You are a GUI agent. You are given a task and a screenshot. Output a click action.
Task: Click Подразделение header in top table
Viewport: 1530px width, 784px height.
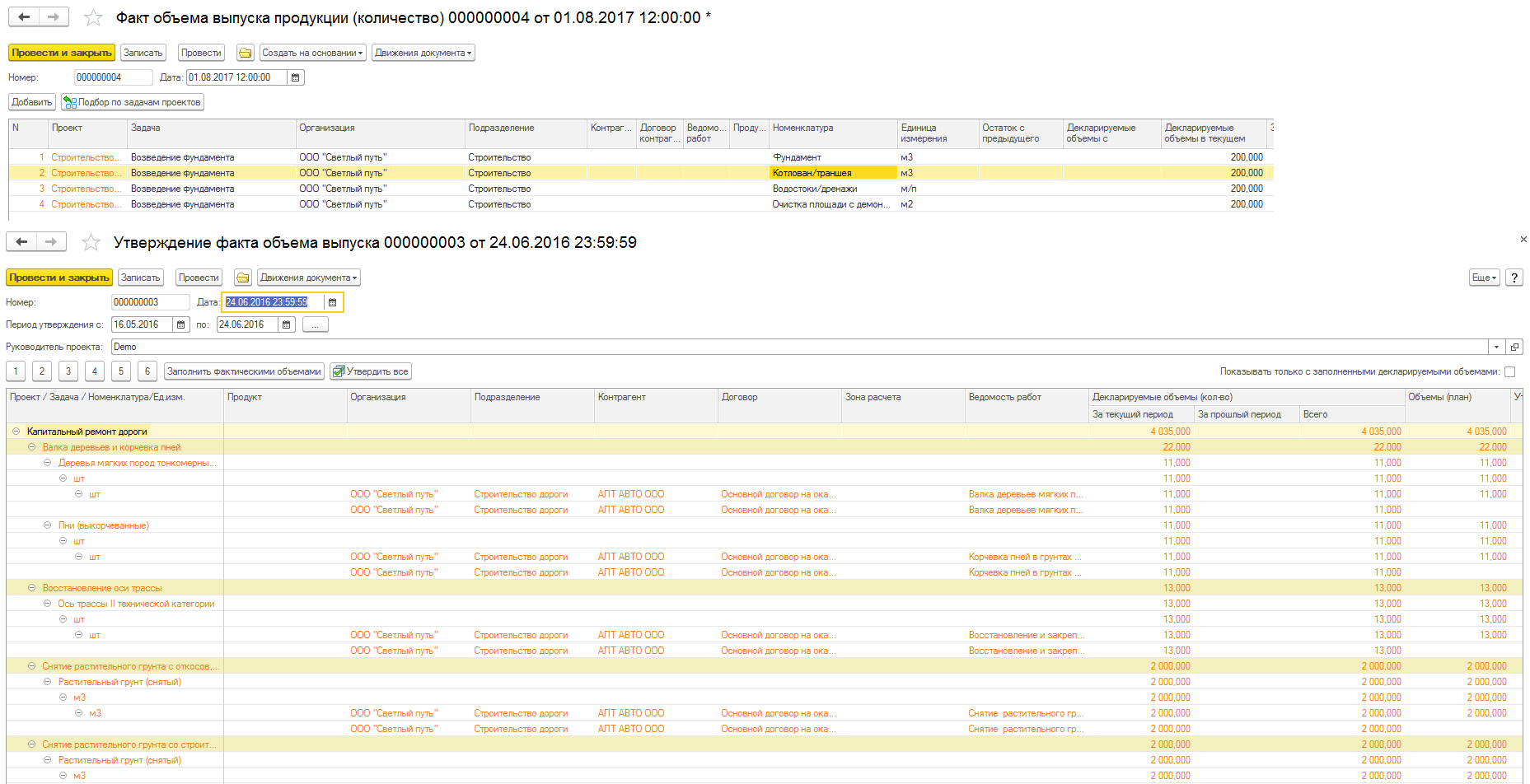click(x=526, y=133)
